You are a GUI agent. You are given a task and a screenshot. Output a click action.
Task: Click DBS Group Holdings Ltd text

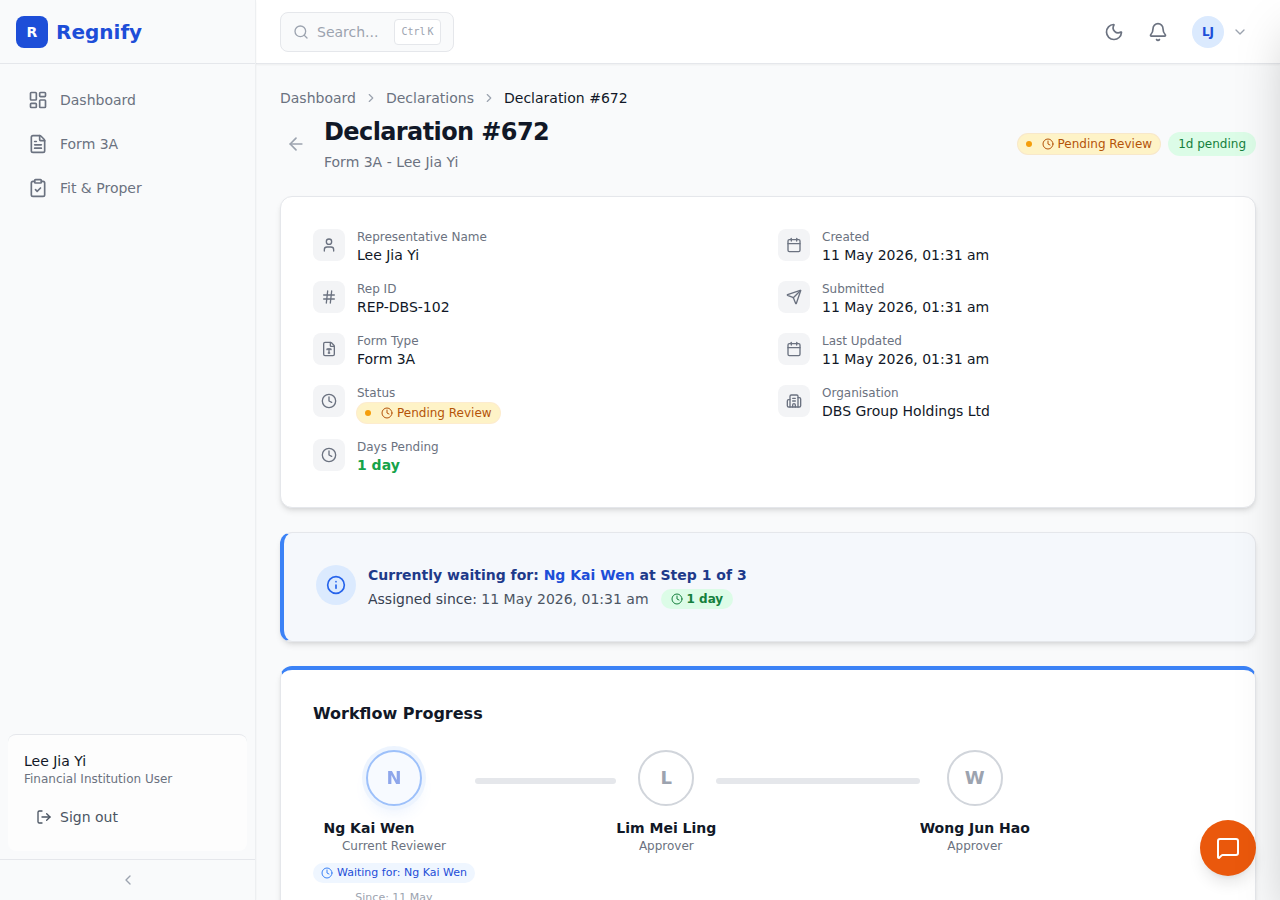tap(906, 411)
